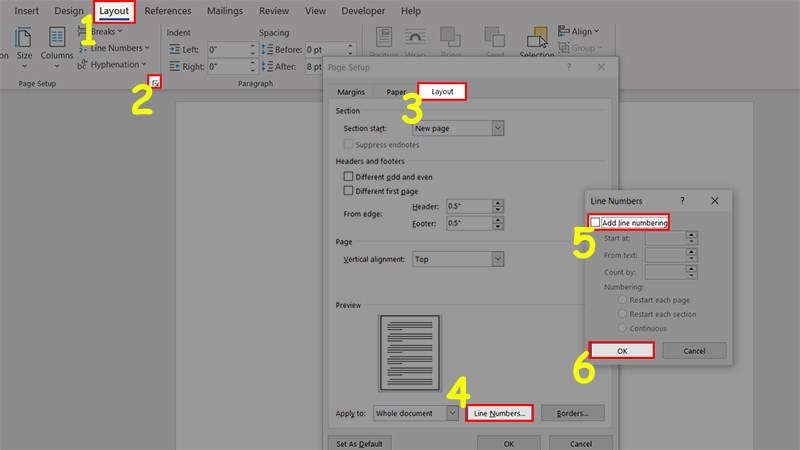Screen dimensions: 800x450
Task: Click the Line Numbers... button
Action: [x=499, y=413]
